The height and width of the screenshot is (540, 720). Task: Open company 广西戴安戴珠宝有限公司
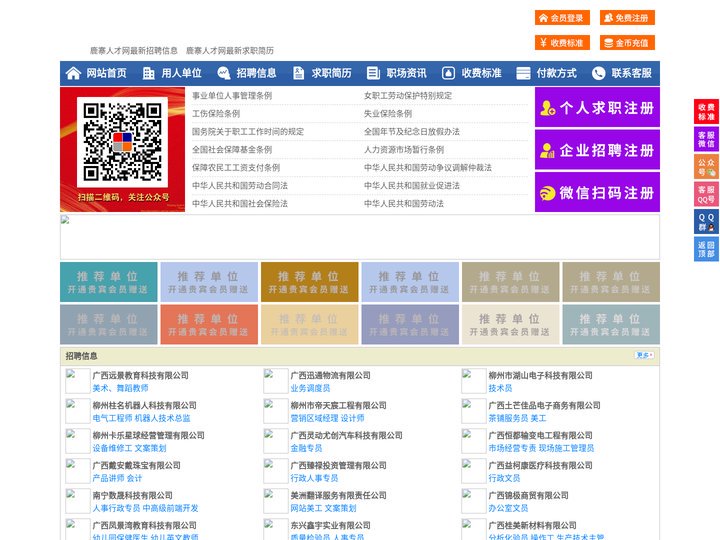point(136,465)
